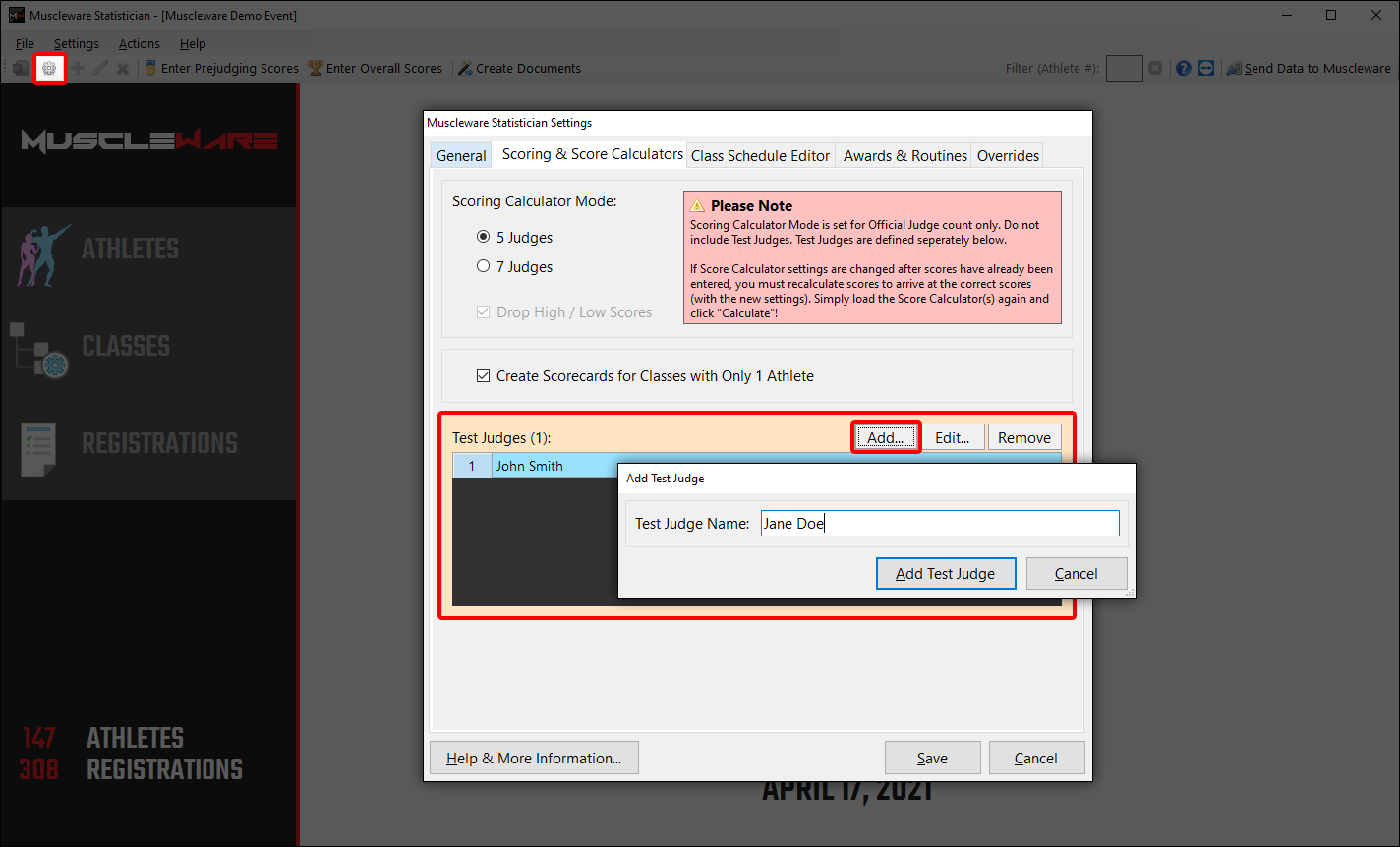Open the Classes section in the sidebar
The height and width of the screenshot is (847, 1400).
click(126, 347)
